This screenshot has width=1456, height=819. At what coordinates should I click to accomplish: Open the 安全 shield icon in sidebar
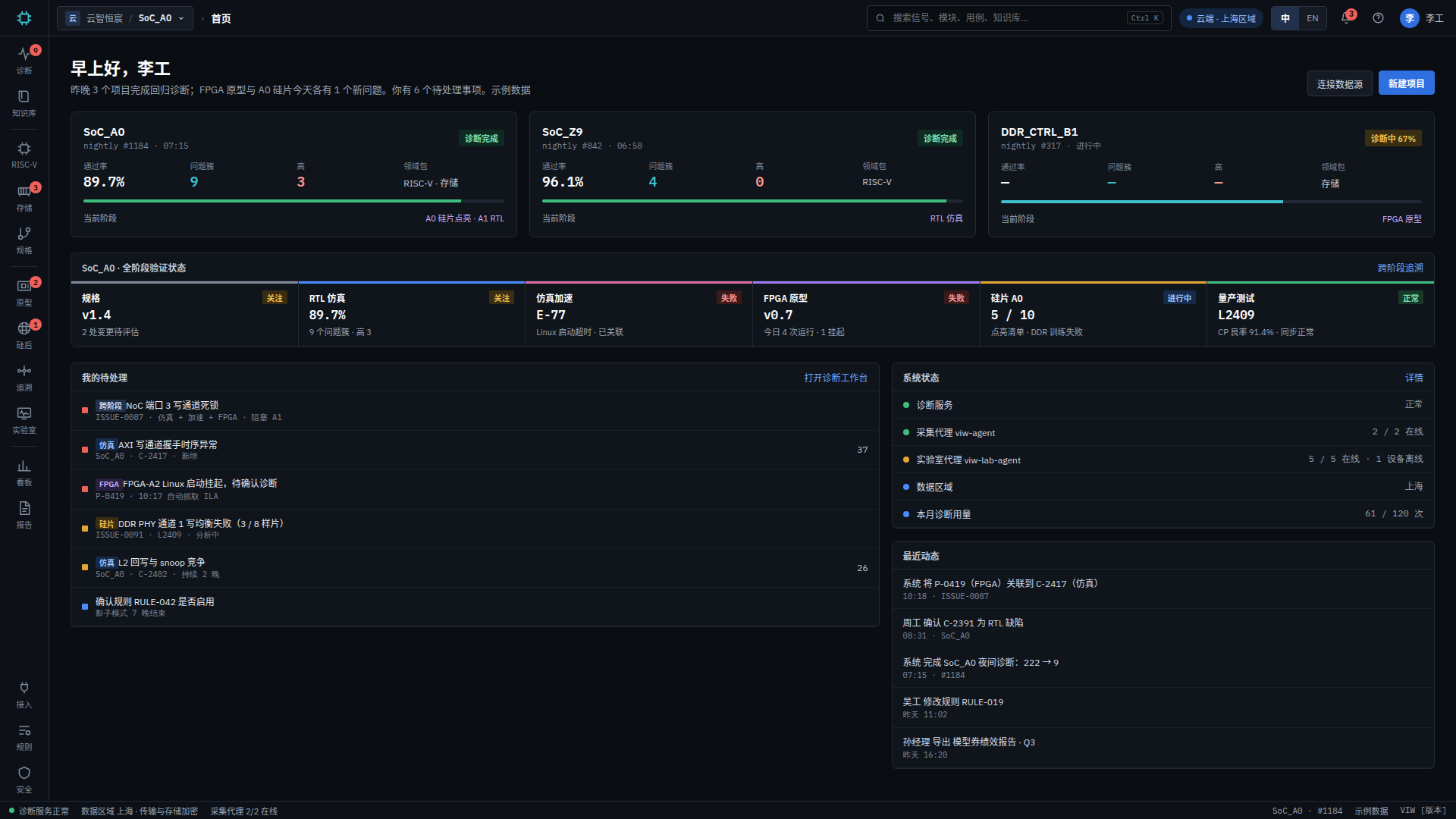coord(24,779)
